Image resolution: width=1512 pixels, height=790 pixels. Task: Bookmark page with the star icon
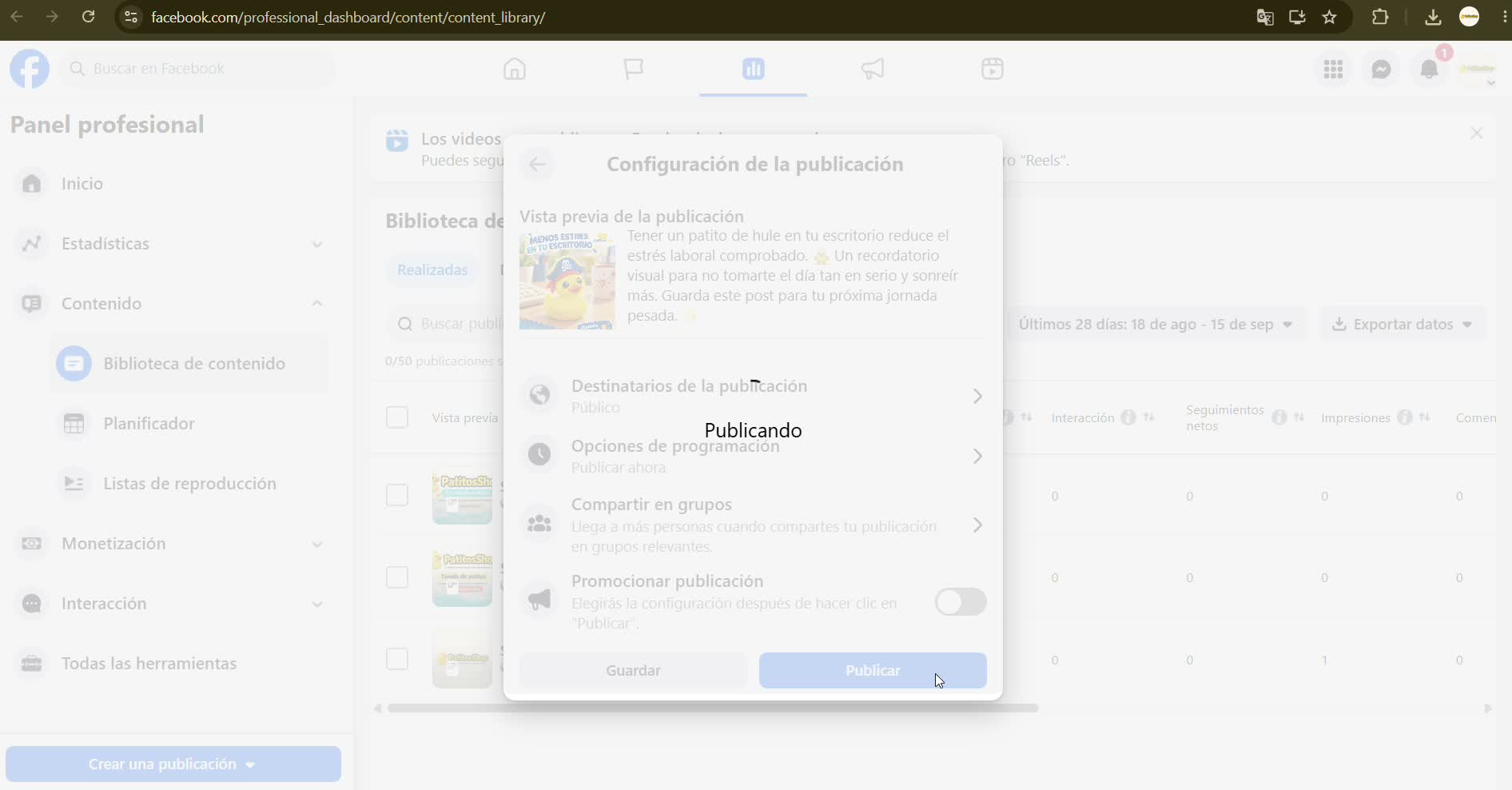coord(1330,17)
